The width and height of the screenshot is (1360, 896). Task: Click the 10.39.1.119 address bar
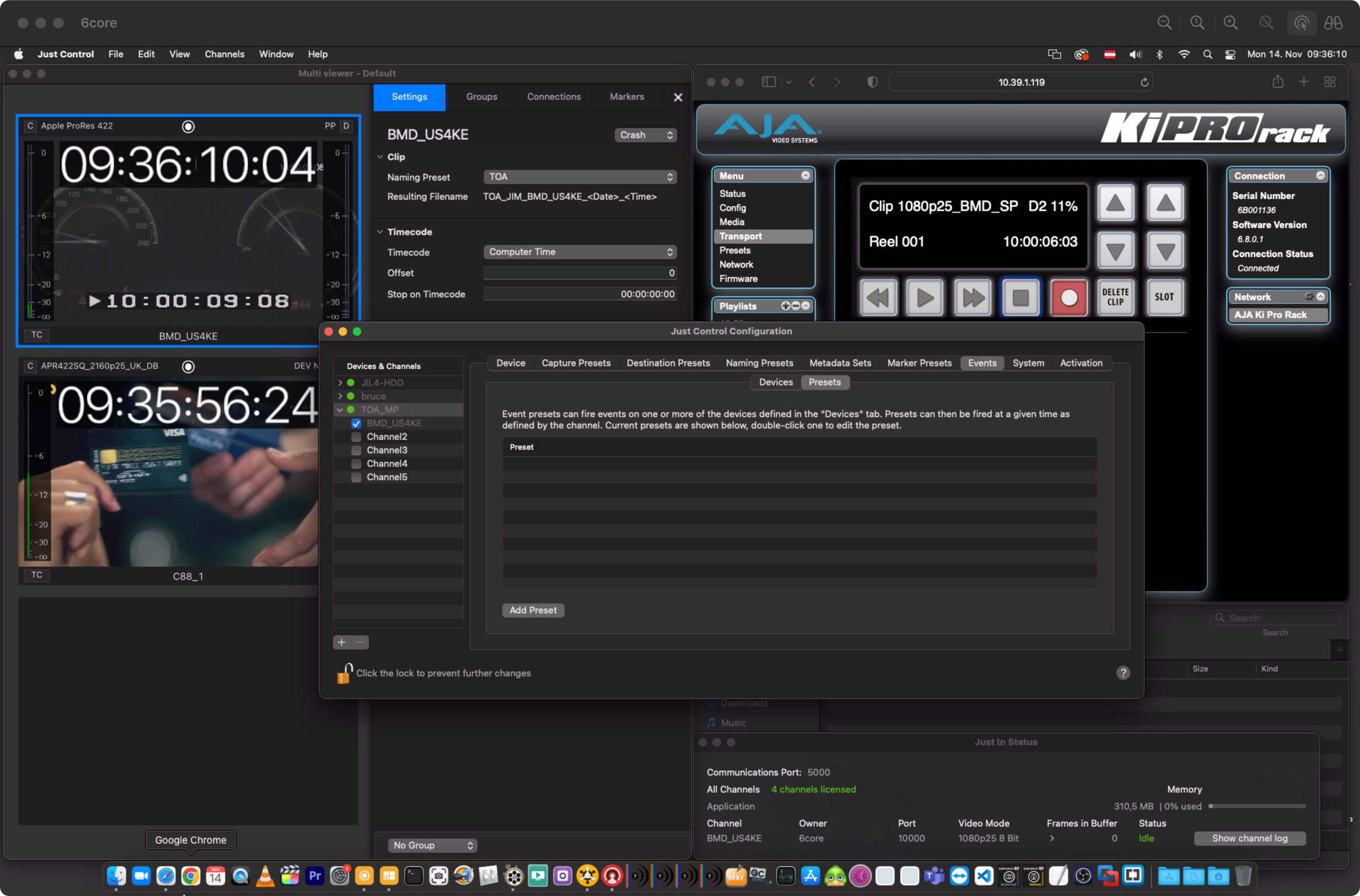coord(1020,82)
